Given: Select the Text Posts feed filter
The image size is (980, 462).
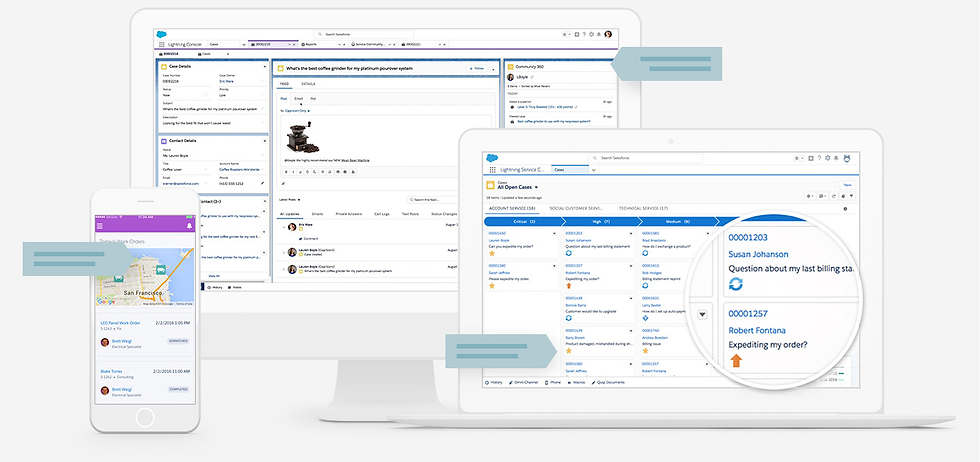Looking at the screenshot, I should coord(410,214).
